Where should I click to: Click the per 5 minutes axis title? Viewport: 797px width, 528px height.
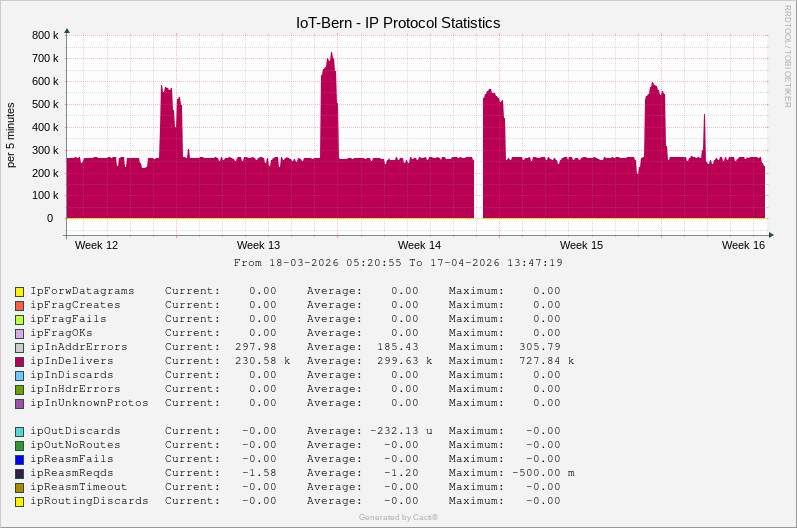(x=11, y=135)
